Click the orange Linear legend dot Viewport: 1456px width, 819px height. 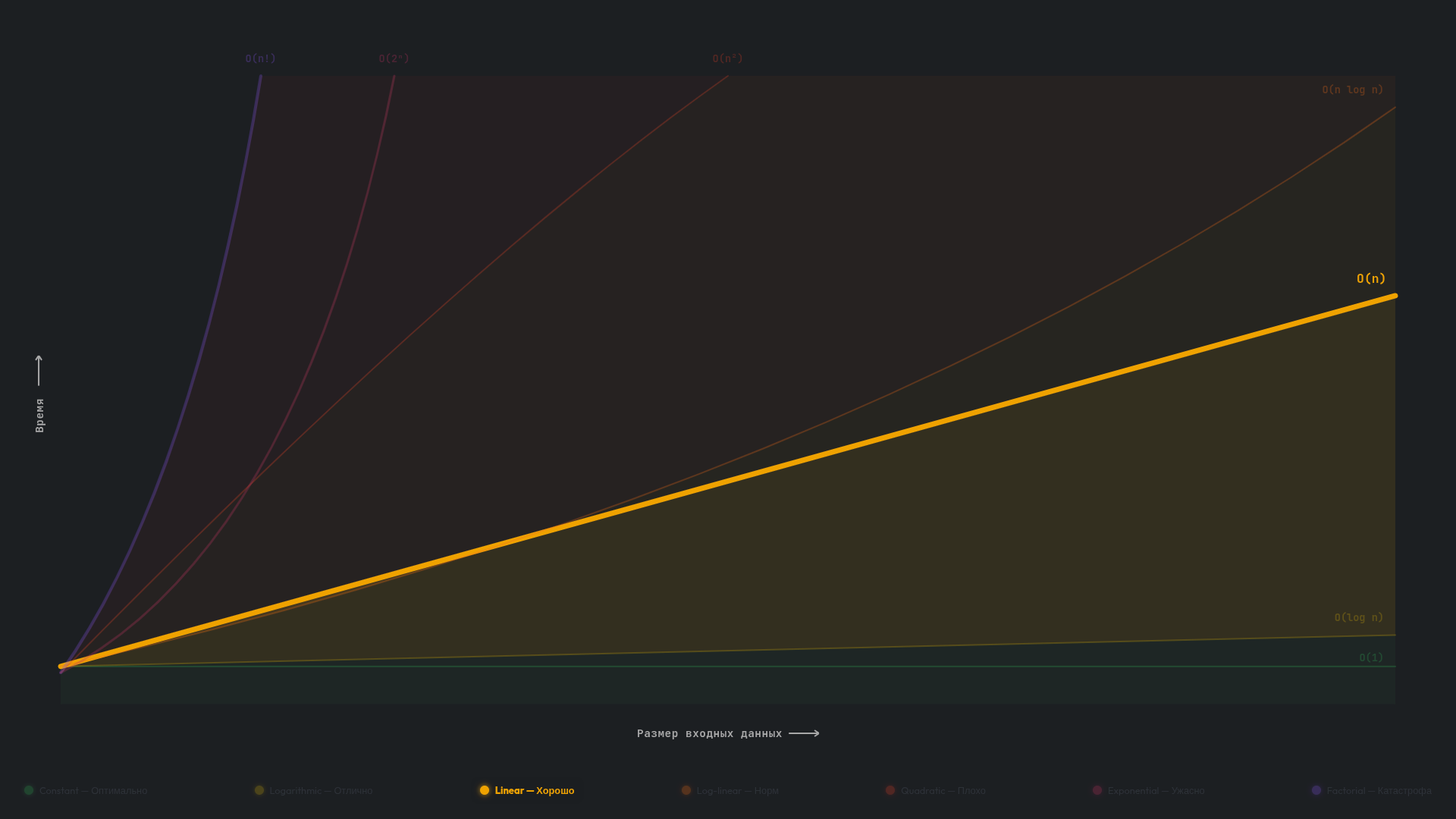tap(485, 790)
